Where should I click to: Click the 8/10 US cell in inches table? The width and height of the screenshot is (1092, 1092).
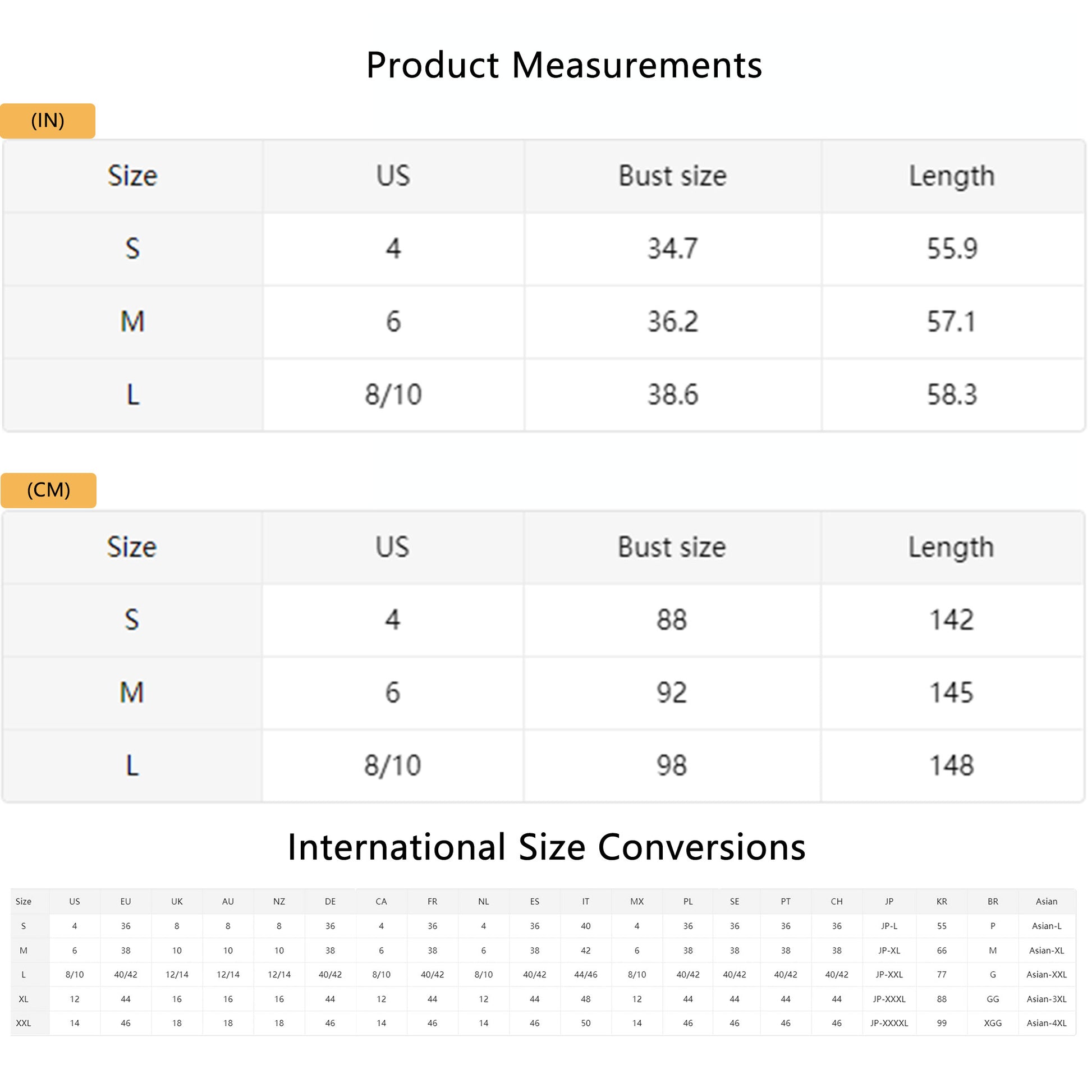(393, 394)
